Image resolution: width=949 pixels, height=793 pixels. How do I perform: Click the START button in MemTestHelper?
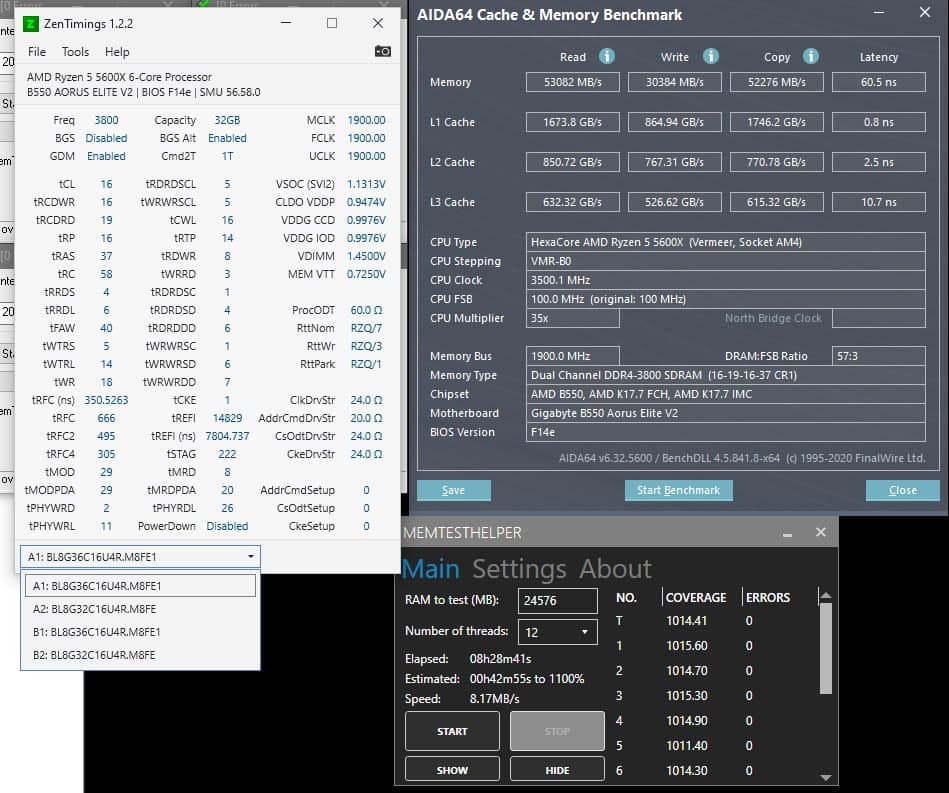click(x=452, y=731)
